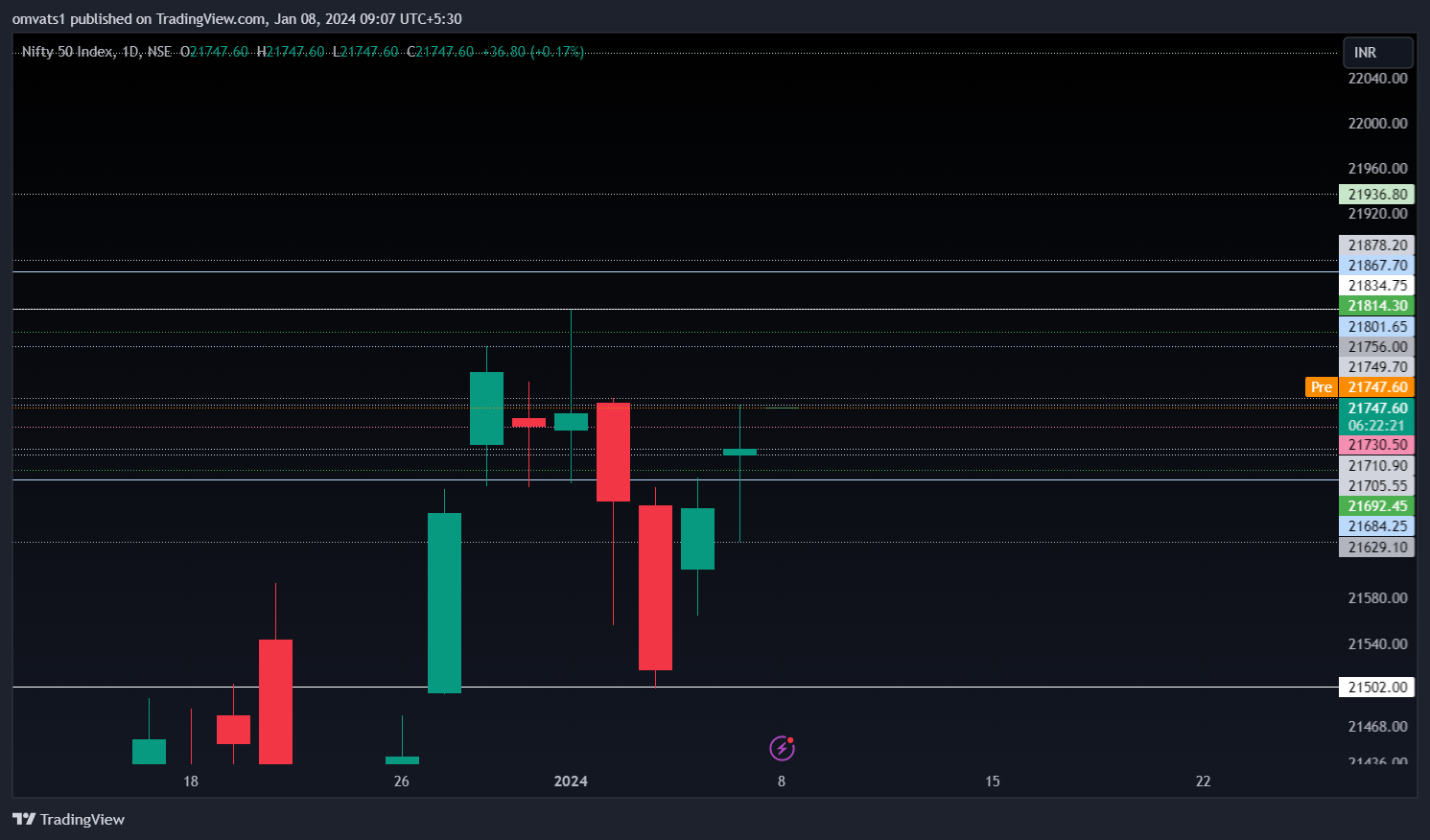
Task: Click the countdown price label 06:22:21
Action: click(x=1376, y=426)
